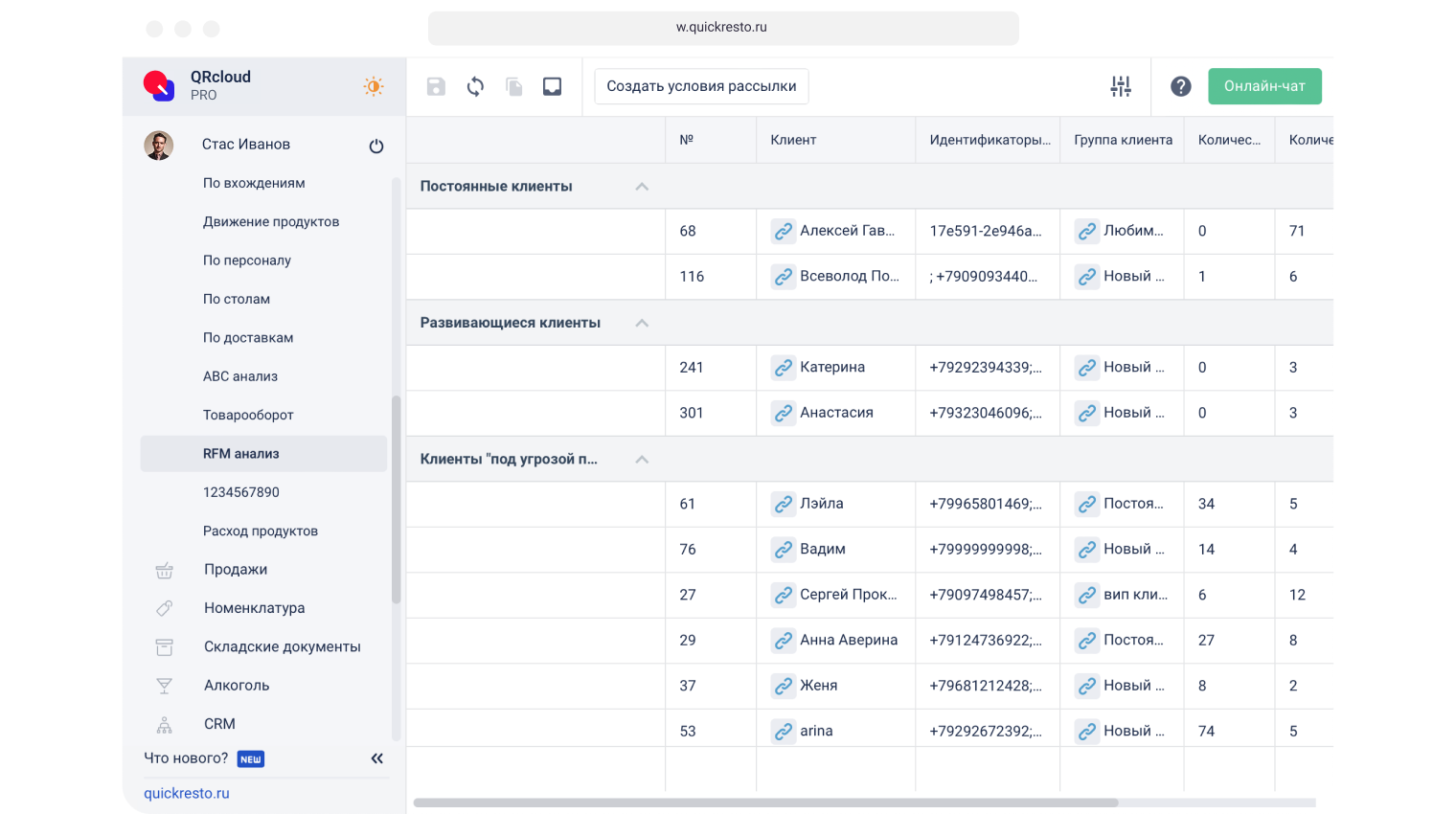This screenshot has width=1456, height=814.
Task: Open help question mark icon
Action: click(x=1181, y=86)
